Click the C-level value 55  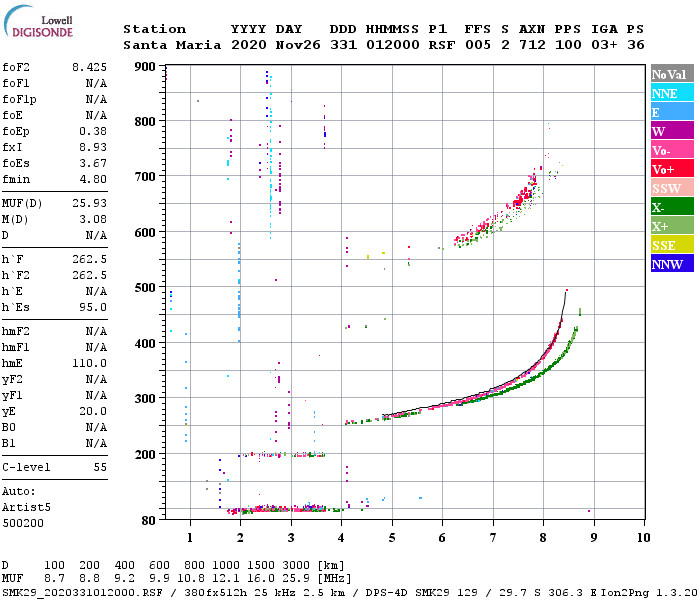pyautogui.click(x=100, y=467)
